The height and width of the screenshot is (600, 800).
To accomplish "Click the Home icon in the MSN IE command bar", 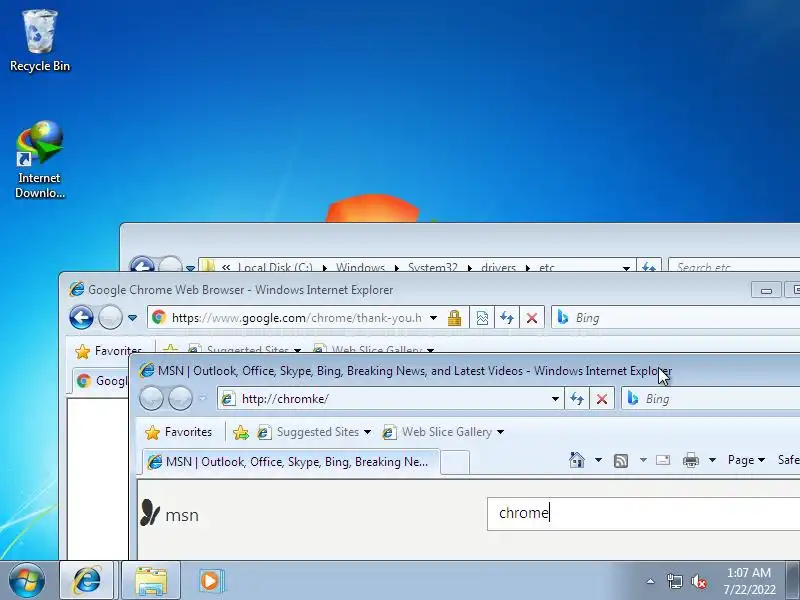I will click(577, 460).
